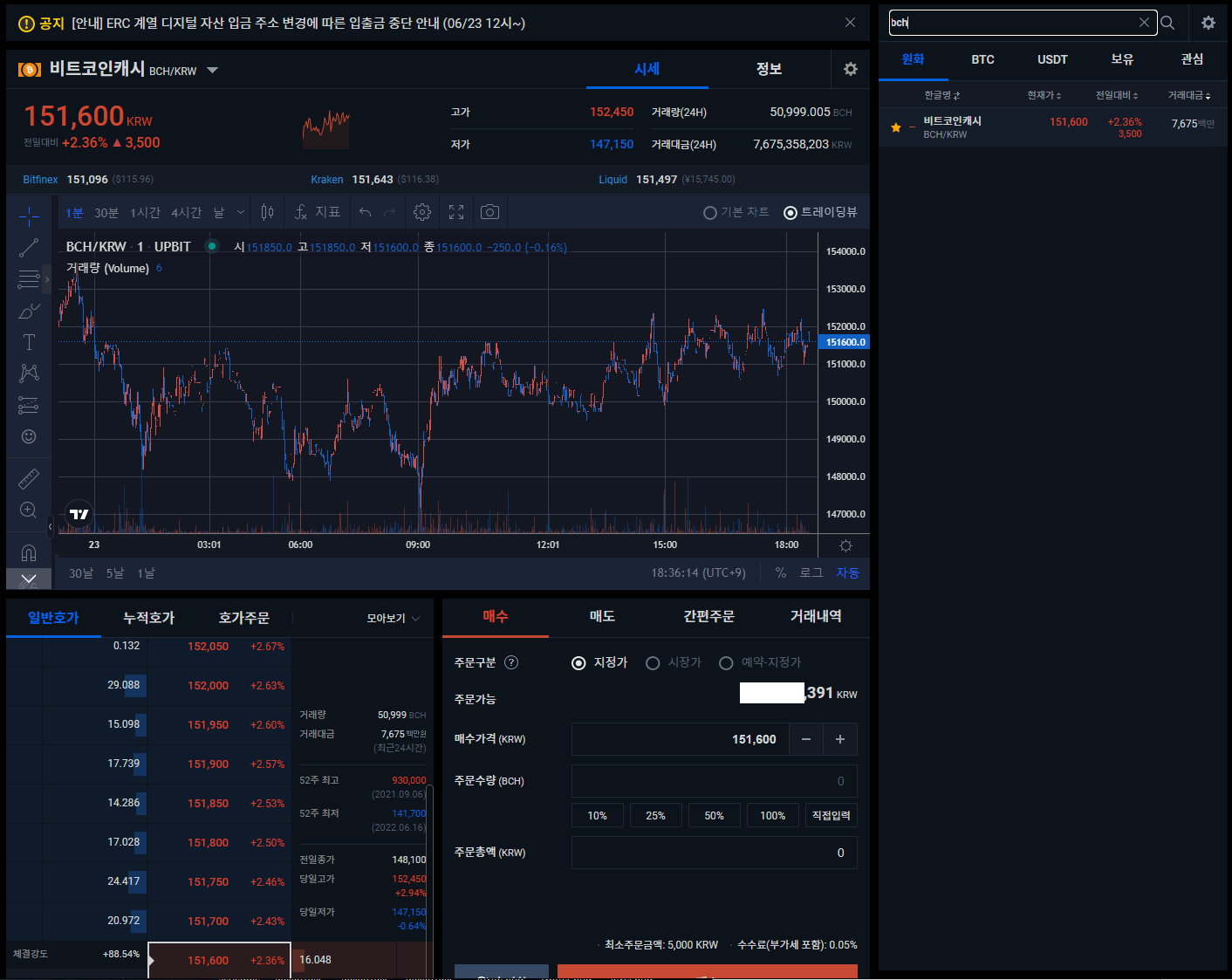This screenshot has height=980, width=1232.
Task: Toggle fullscreen chart mode
Action: (x=456, y=212)
